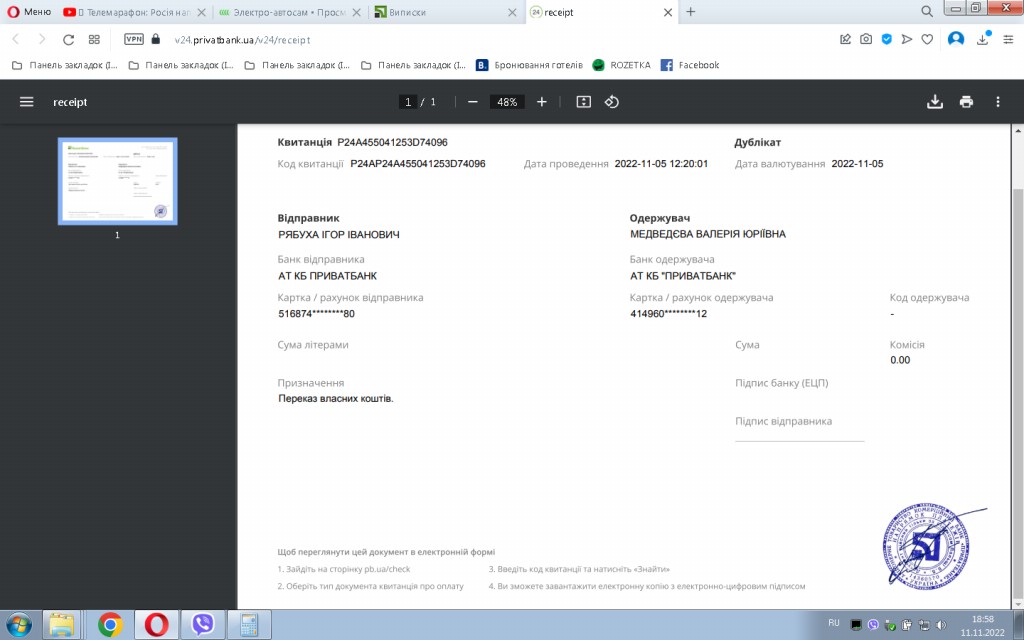Rotate the receipt document counterclockwise

613,102
